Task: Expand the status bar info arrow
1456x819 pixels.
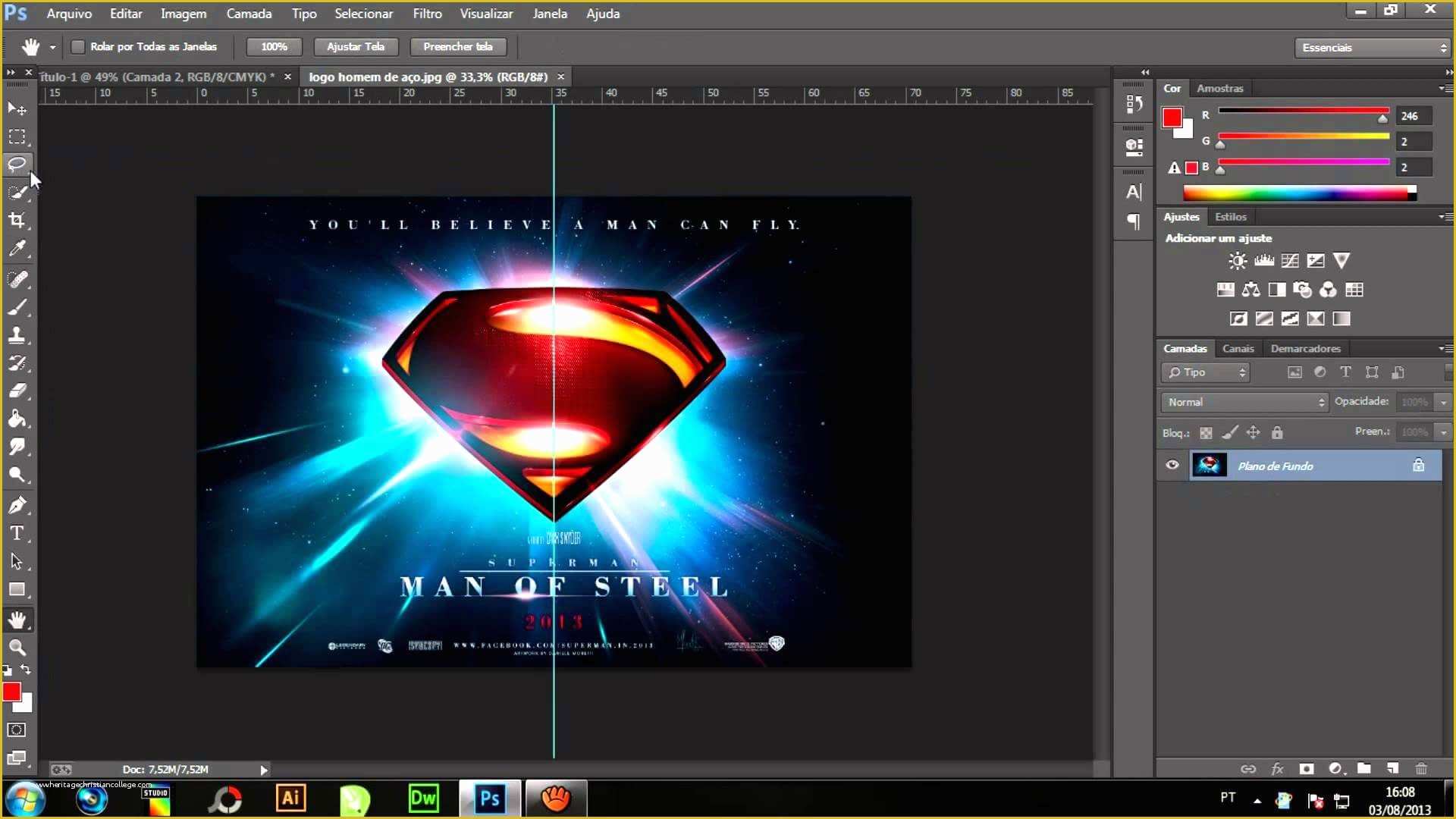Action: coord(264,770)
